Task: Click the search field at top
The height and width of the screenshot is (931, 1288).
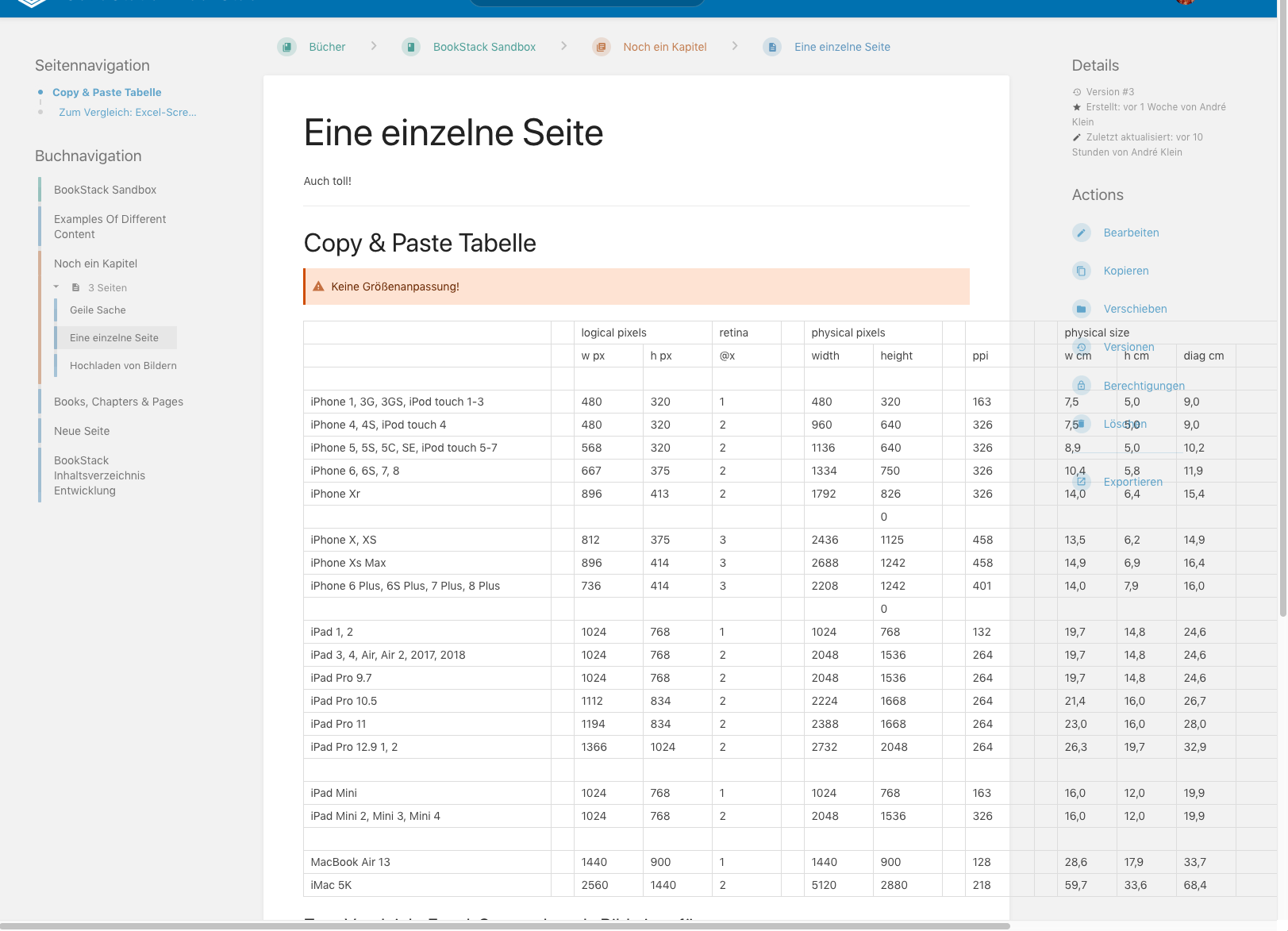Action: coord(587,2)
